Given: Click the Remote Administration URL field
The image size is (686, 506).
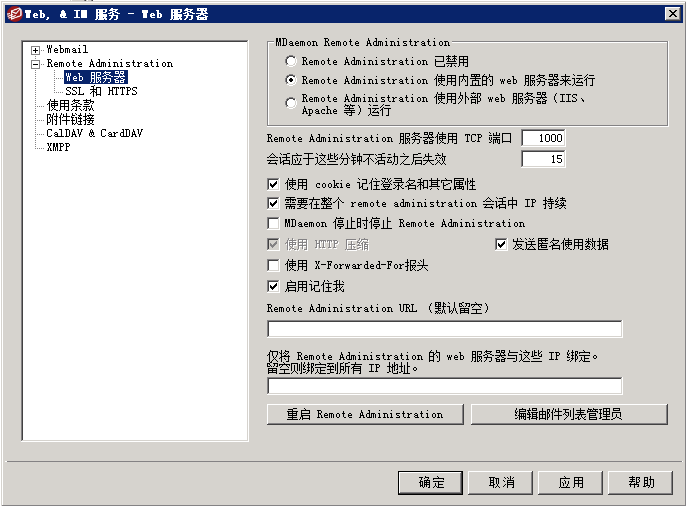Looking at the screenshot, I should [444, 329].
